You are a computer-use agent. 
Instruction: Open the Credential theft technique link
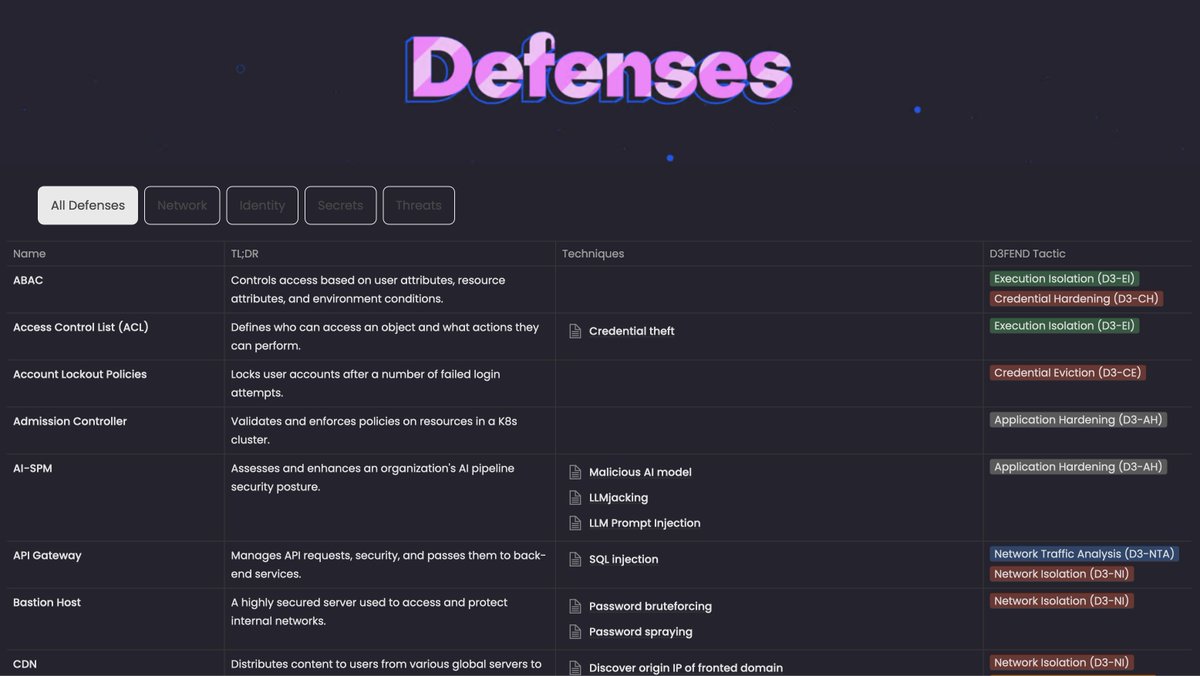point(632,331)
